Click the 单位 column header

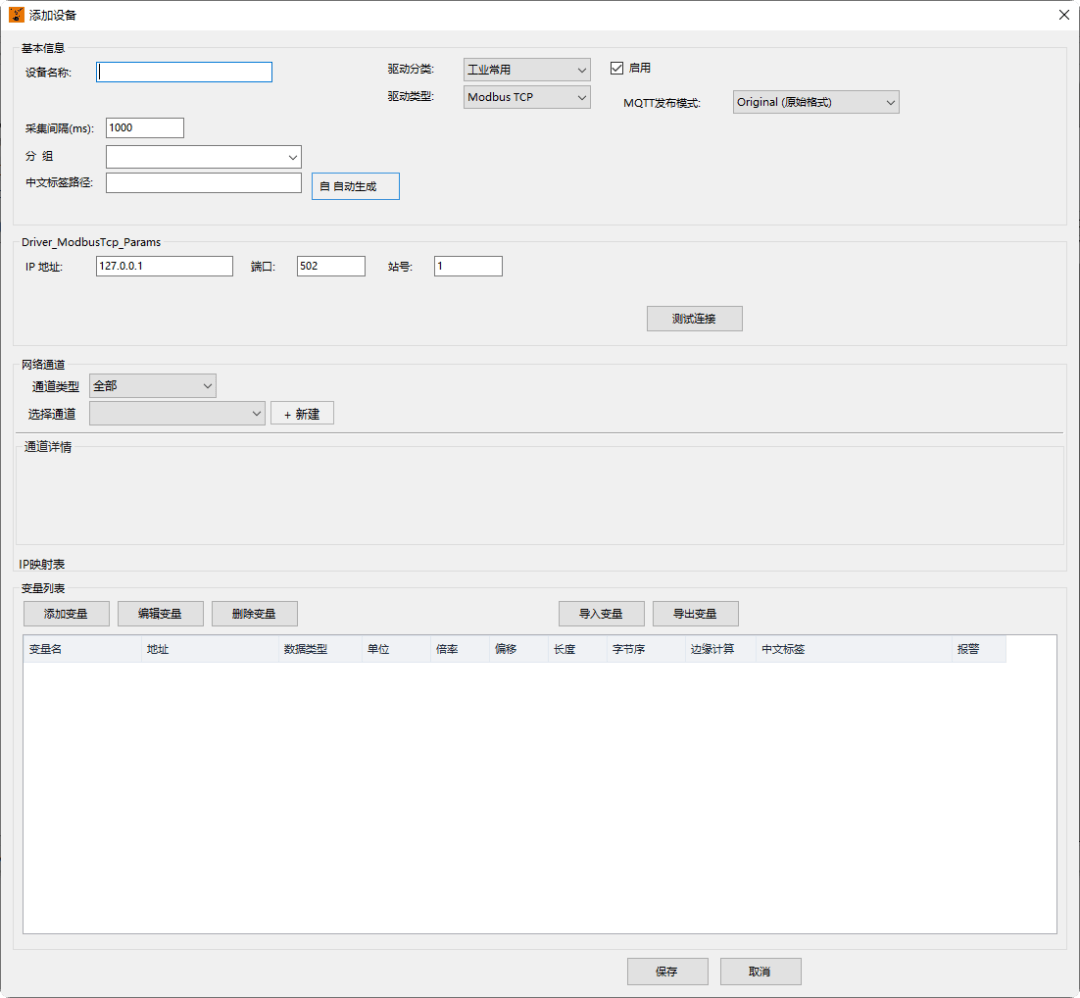click(396, 649)
